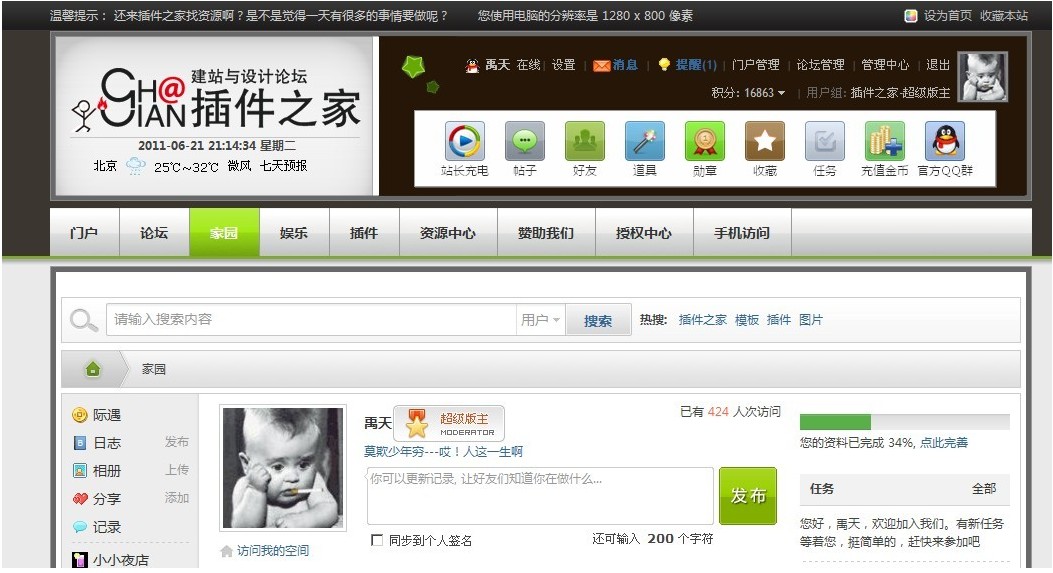Open the 授权中心 navigation tab

point(644,232)
